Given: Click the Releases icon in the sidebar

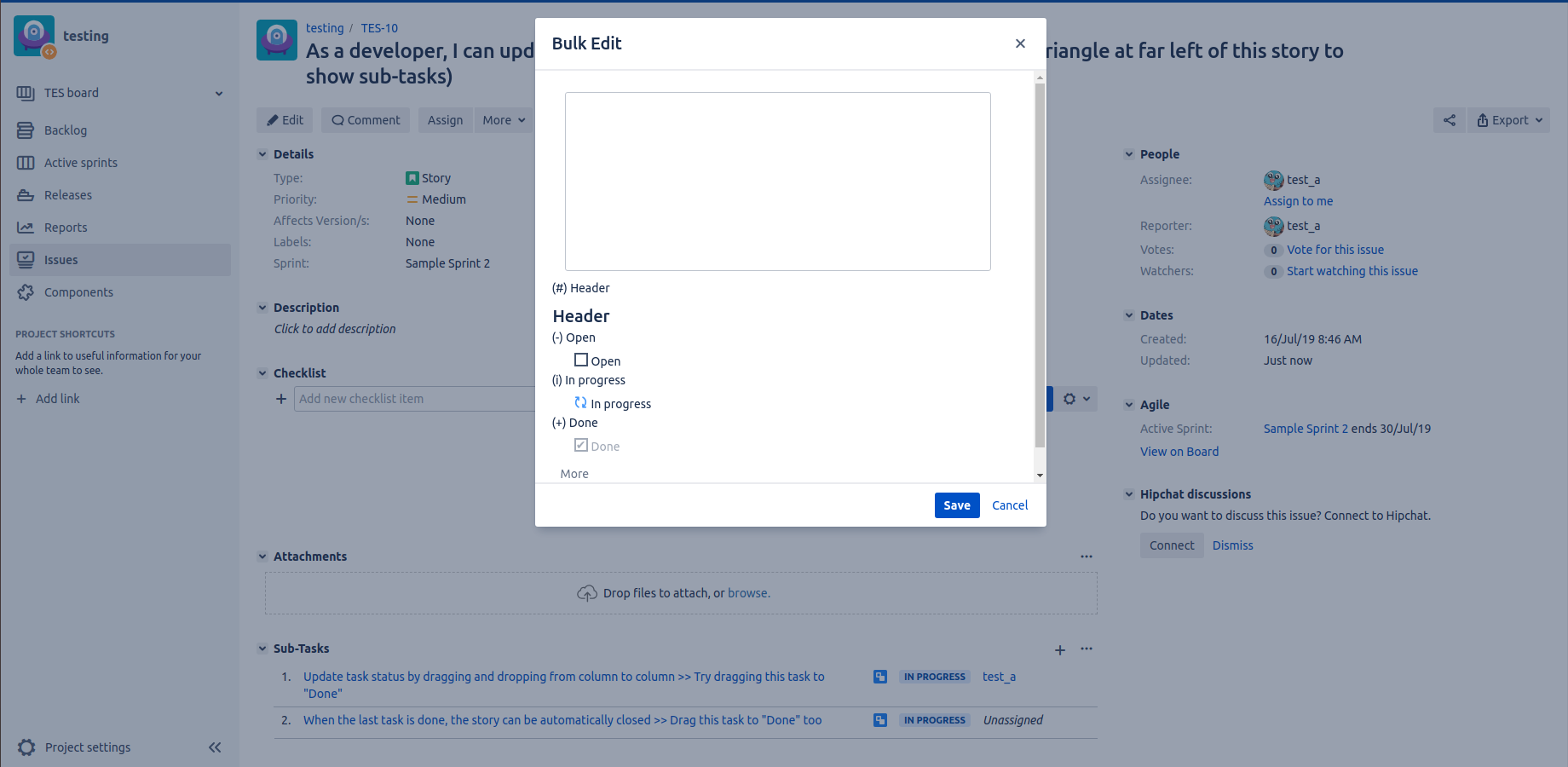Looking at the screenshot, I should coord(26,194).
